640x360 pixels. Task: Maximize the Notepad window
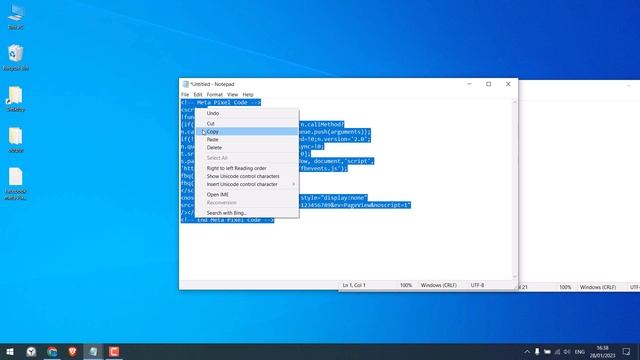pyautogui.click(x=489, y=84)
